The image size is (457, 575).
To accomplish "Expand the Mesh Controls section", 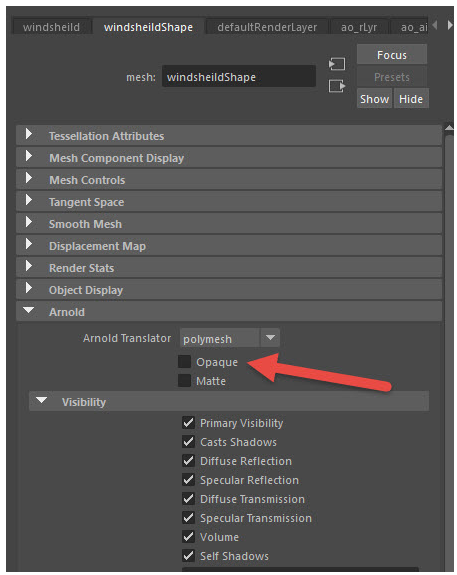I will click(229, 180).
